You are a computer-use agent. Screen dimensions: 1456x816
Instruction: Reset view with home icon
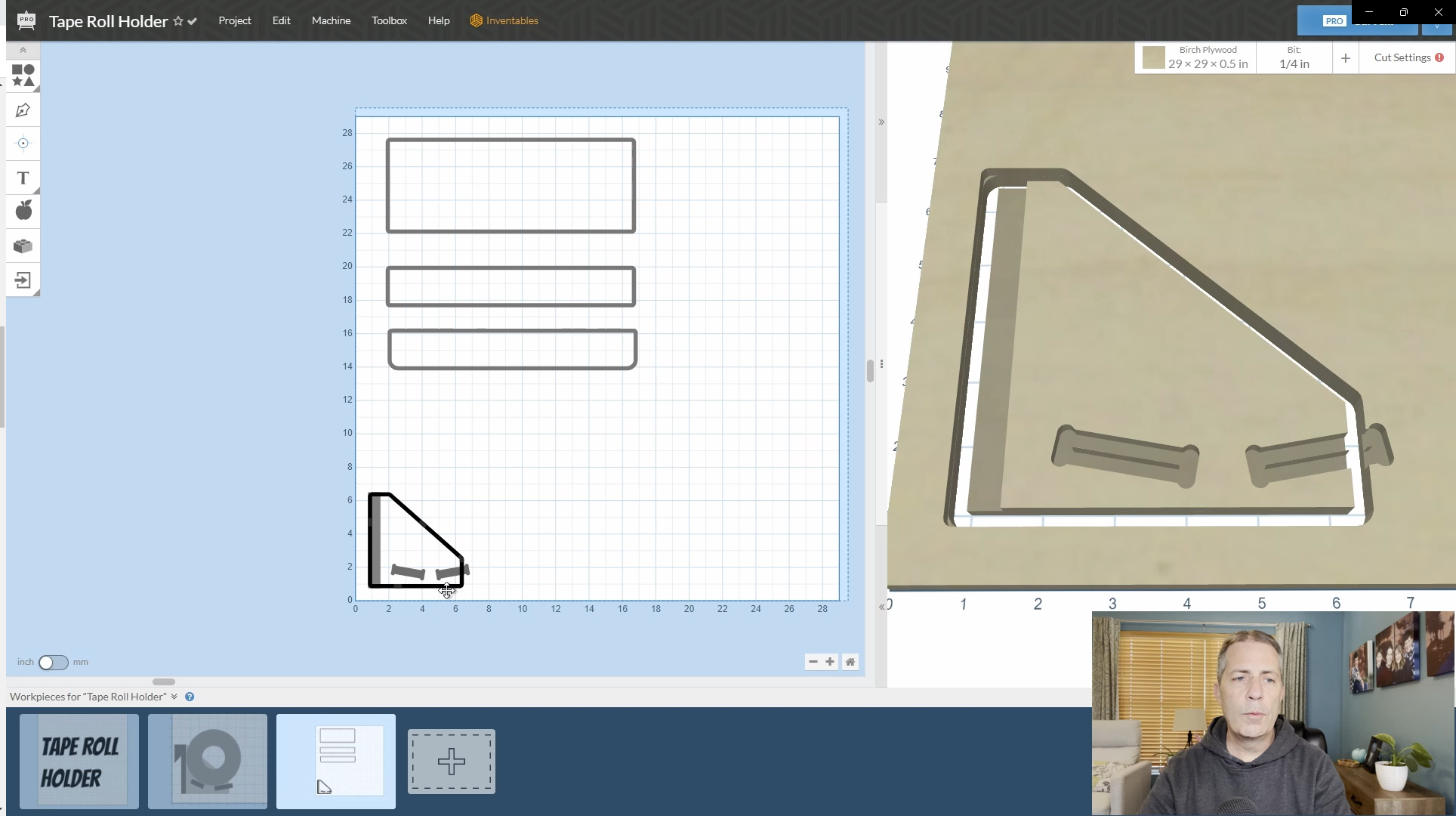click(x=850, y=662)
